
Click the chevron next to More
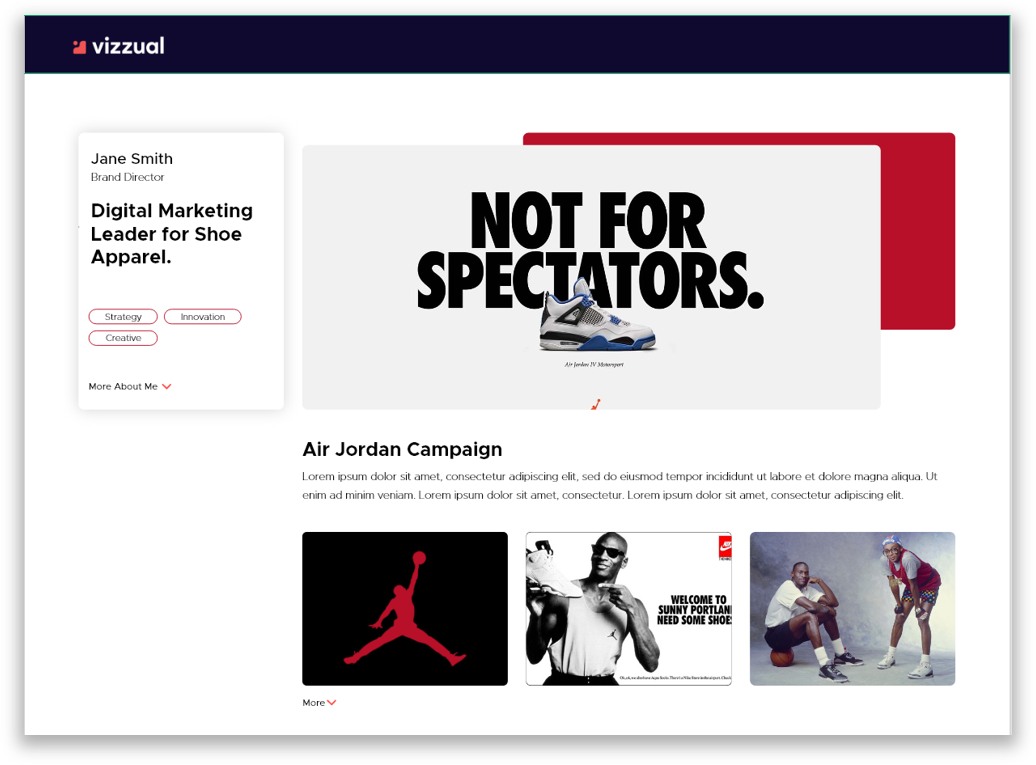(332, 702)
